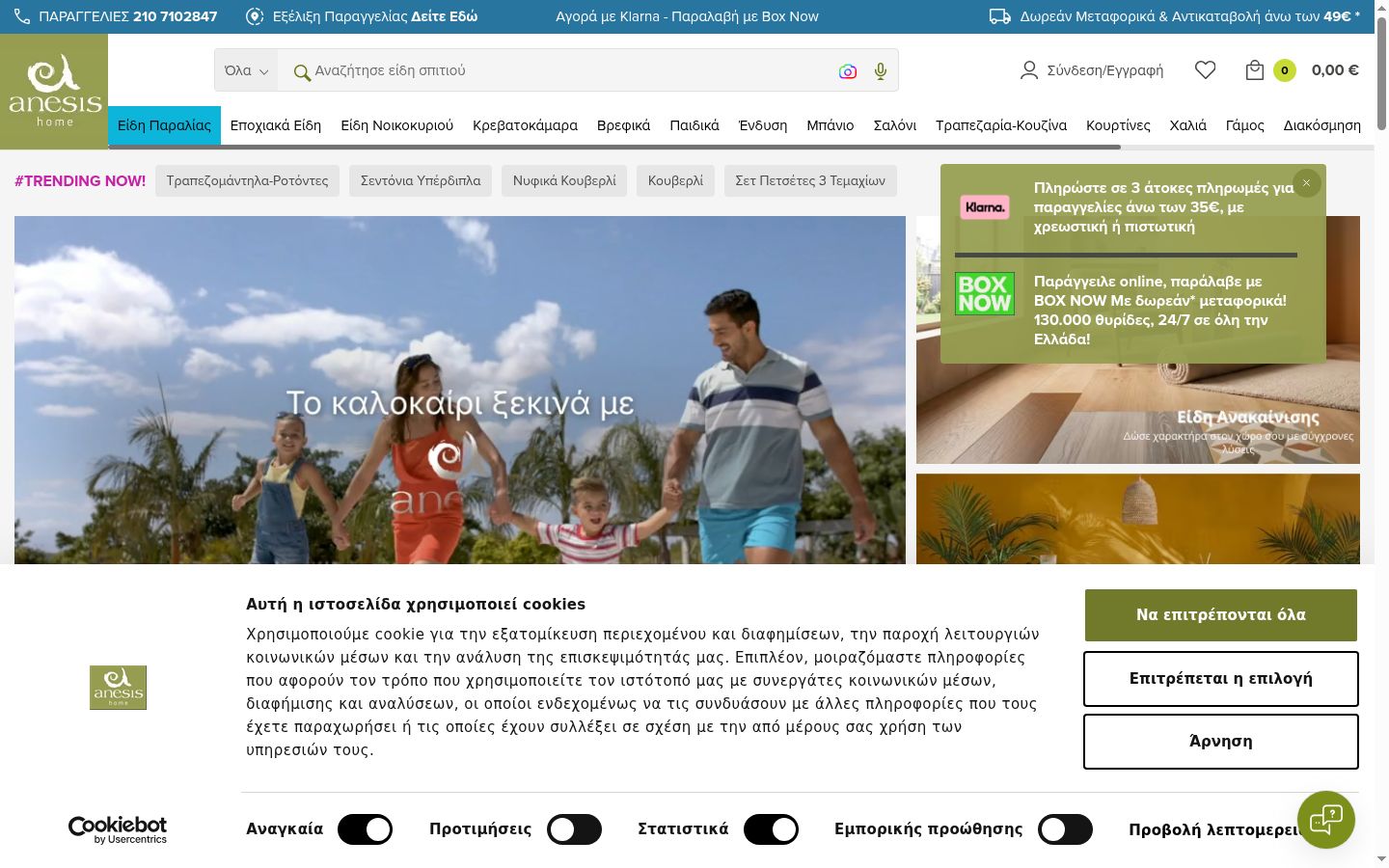
Task: Open the Βρεφικά menu
Action: [623, 125]
